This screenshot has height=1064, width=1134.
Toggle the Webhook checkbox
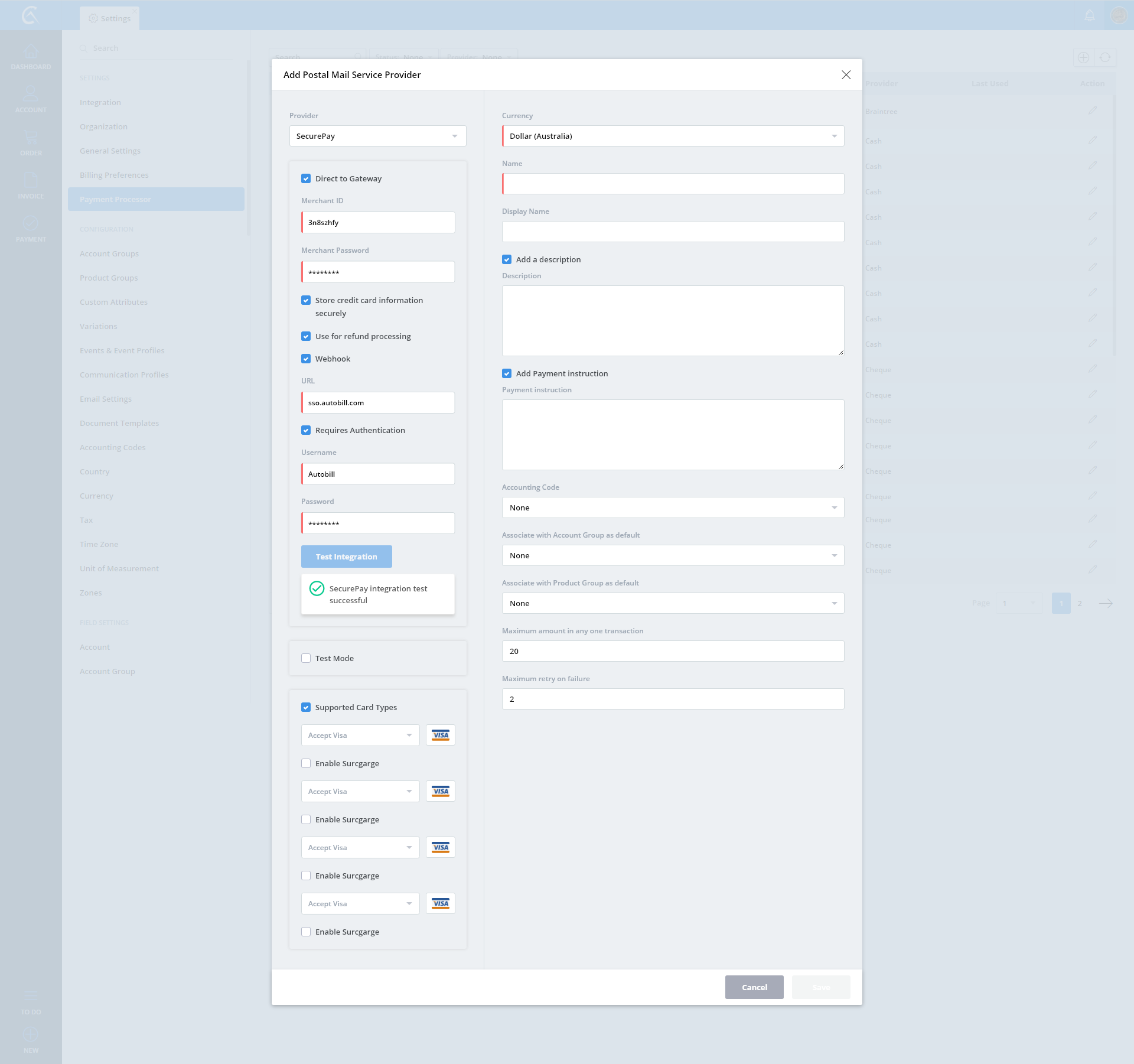(306, 359)
